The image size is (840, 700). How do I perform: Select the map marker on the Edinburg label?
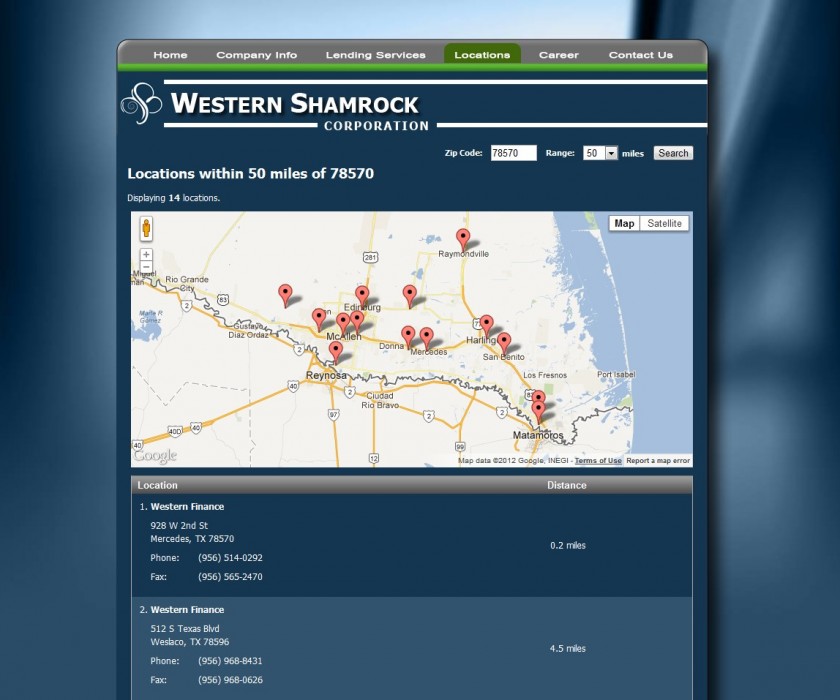[x=362, y=297]
